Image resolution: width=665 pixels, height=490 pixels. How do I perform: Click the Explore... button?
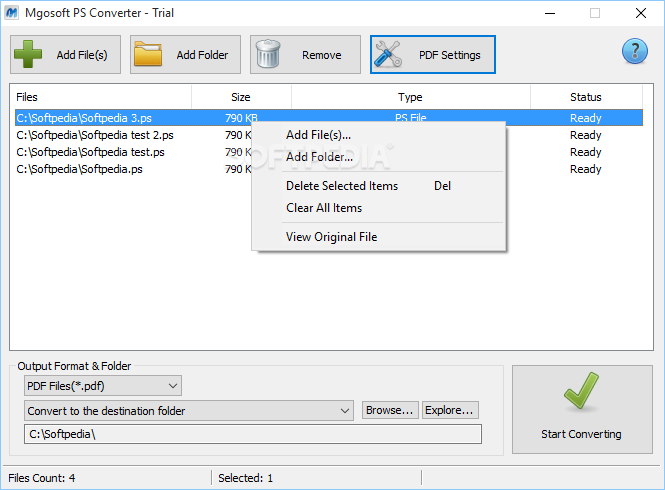[450, 410]
